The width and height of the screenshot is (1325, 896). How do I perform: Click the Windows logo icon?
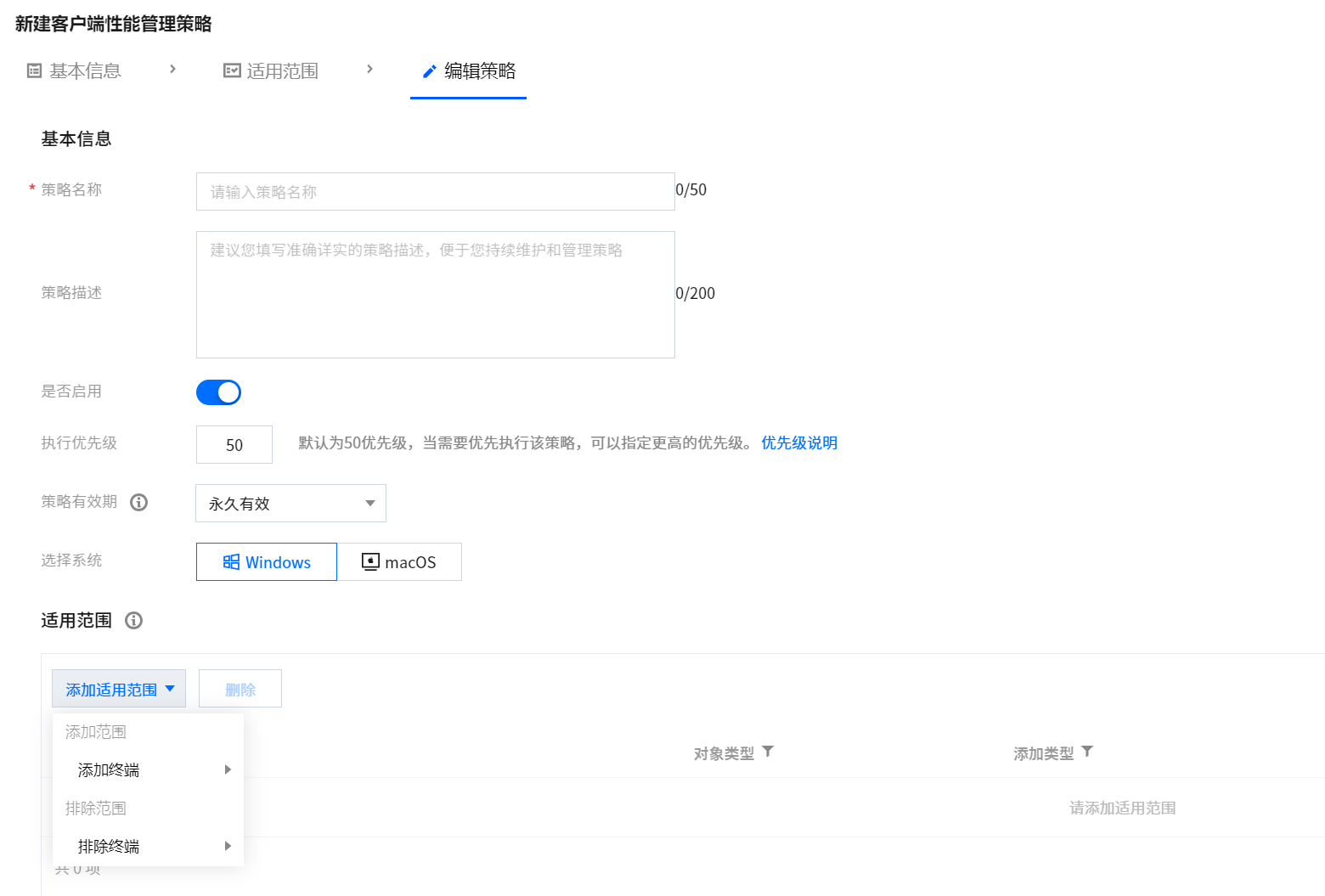point(231,561)
